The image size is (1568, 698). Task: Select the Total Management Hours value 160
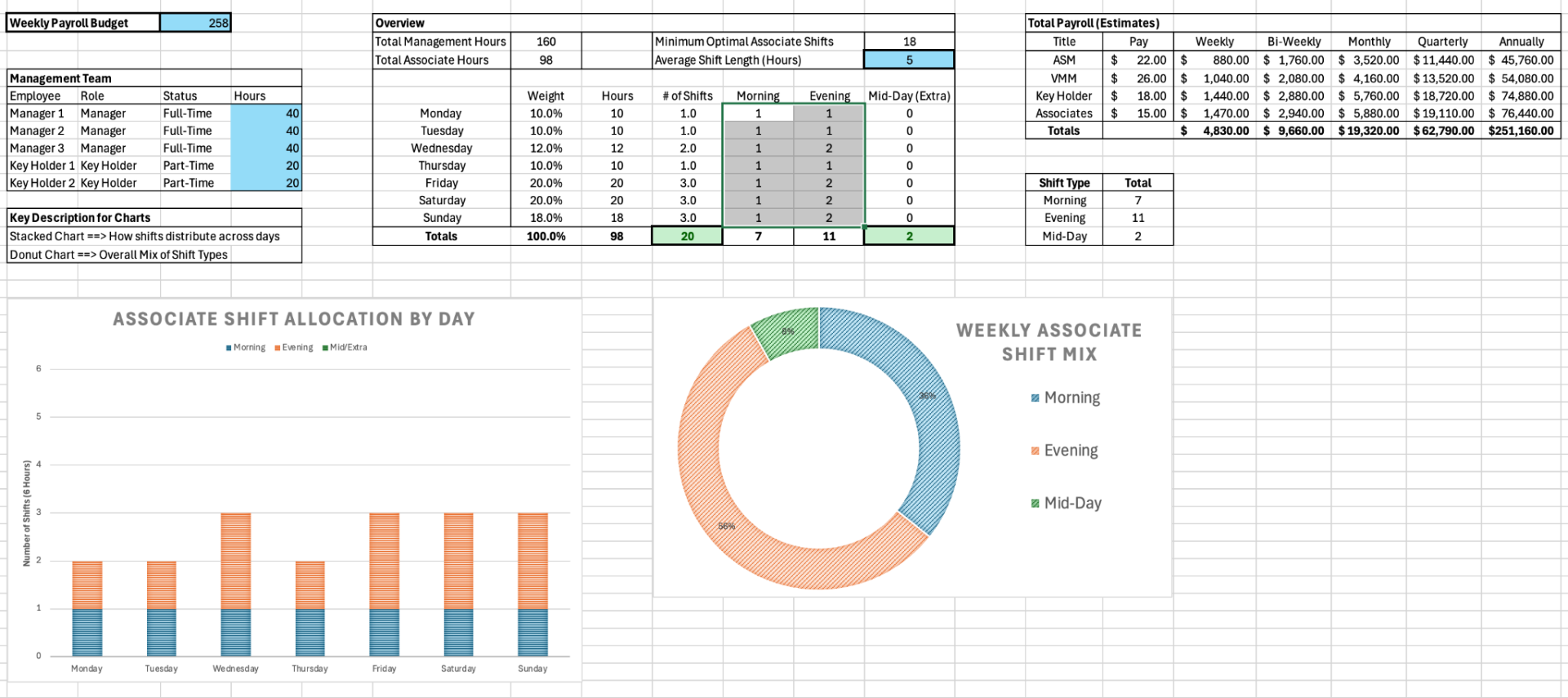tap(546, 42)
